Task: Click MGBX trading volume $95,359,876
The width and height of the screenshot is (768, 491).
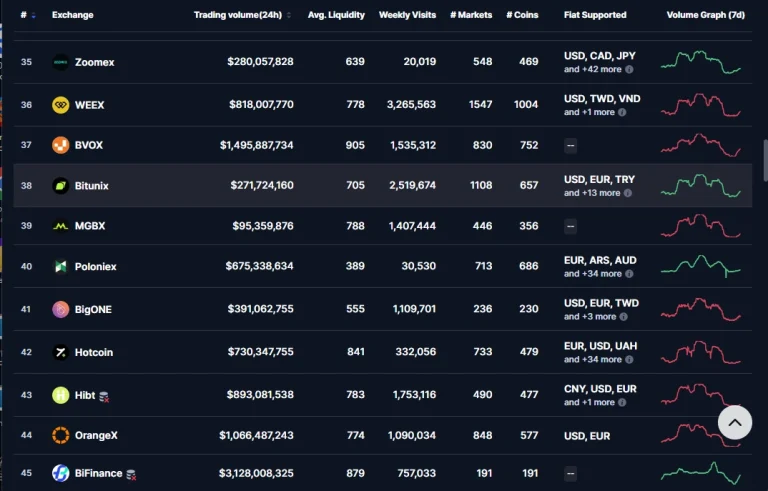Action: [x=263, y=226]
